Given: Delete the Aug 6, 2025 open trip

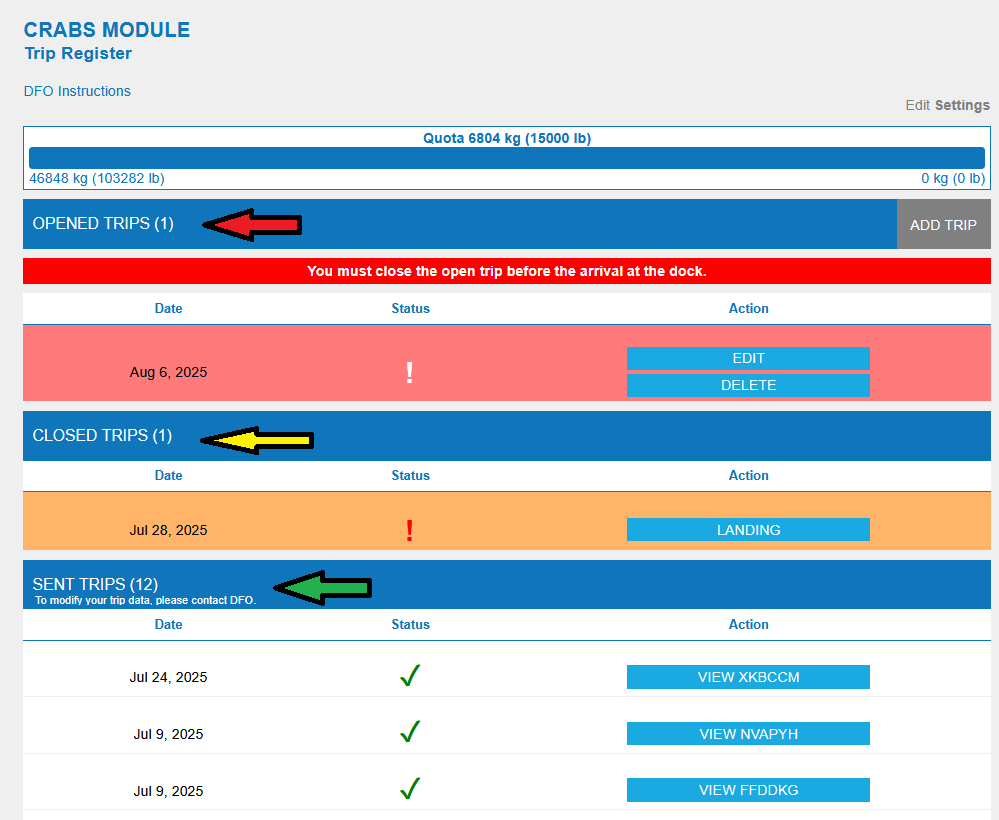Looking at the screenshot, I should [748, 385].
